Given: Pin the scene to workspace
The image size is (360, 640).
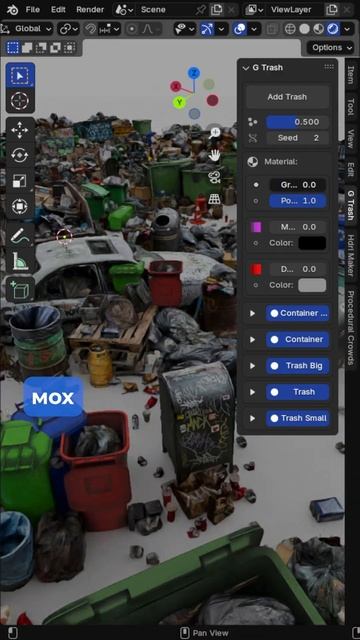Looking at the screenshot, I should [200, 9].
